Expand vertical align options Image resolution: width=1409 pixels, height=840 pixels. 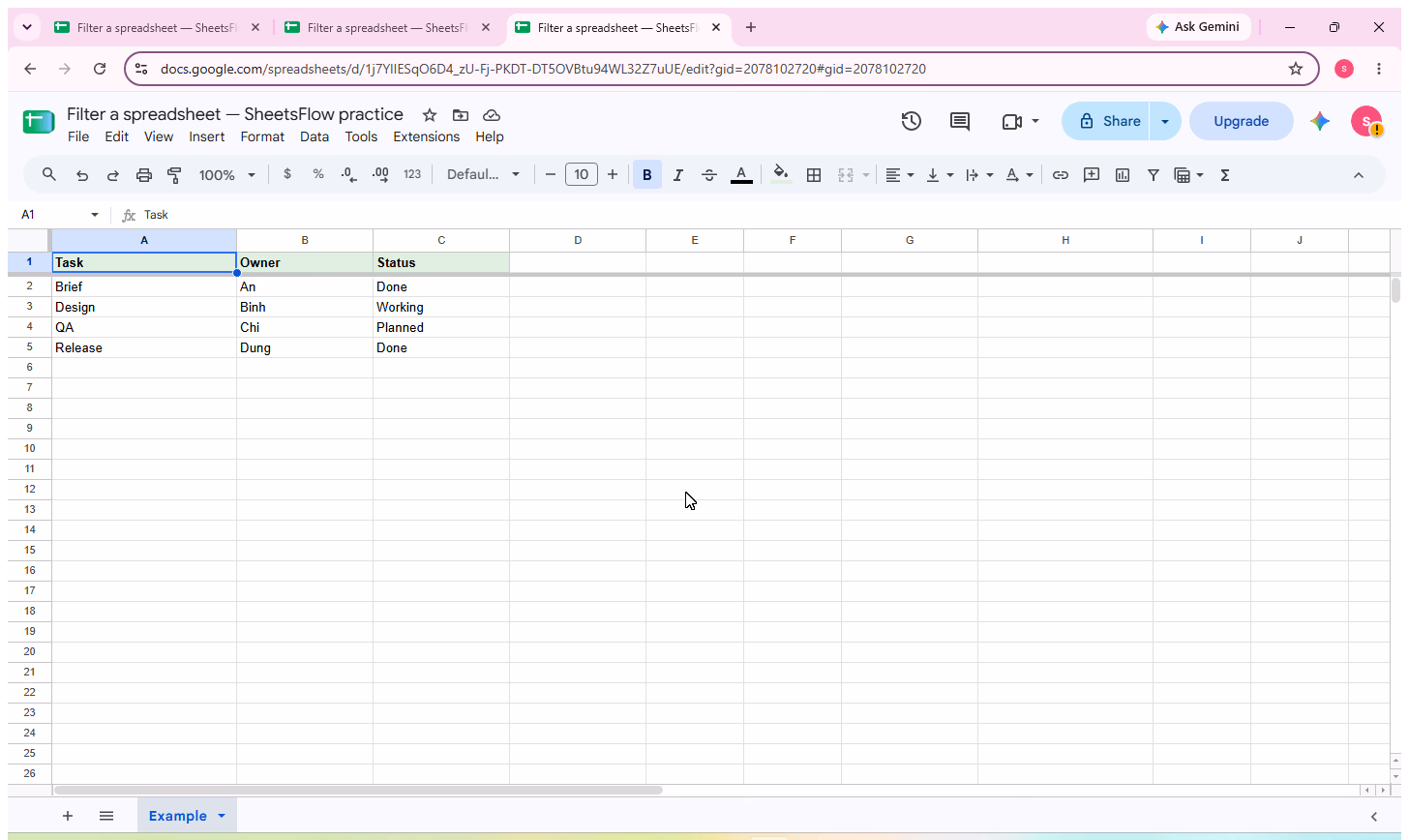point(940,175)
